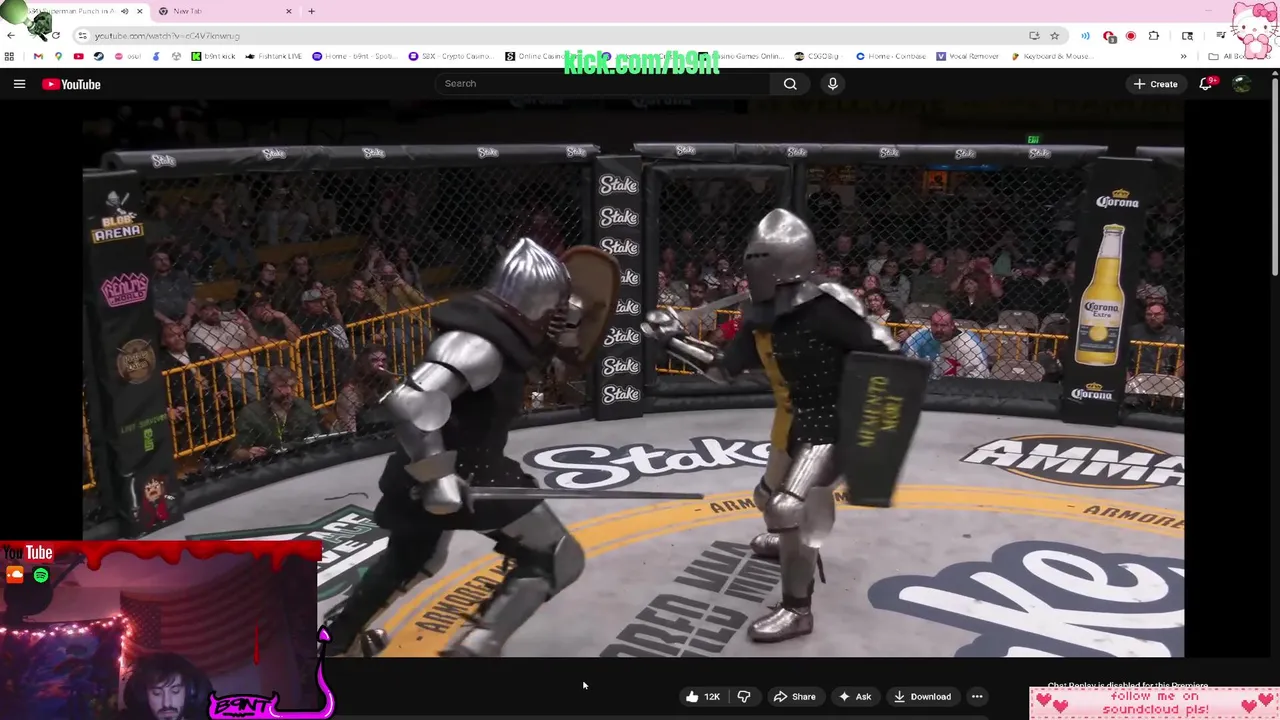The width and height of the screenshot is (1280, 720).
Task: Click the browser address bar URL
Action: (x=167, y=36)
